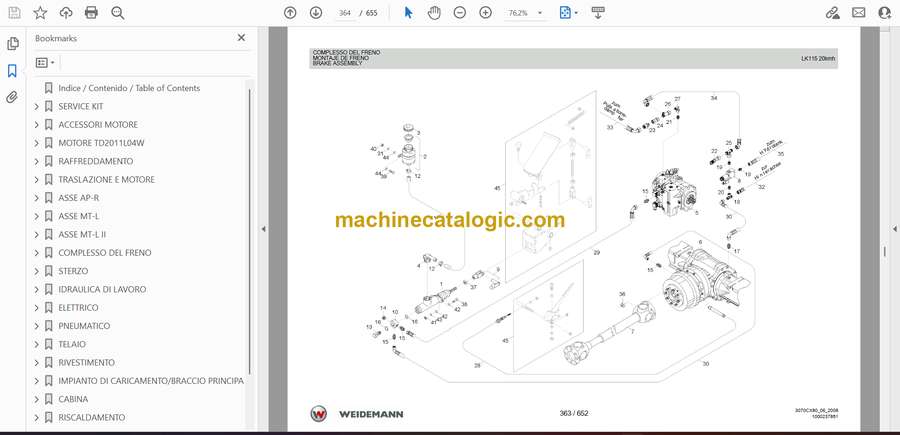Viewport: 900px width, 435px height.
Task: Select the arrow Selection tool
Action: 408,13
